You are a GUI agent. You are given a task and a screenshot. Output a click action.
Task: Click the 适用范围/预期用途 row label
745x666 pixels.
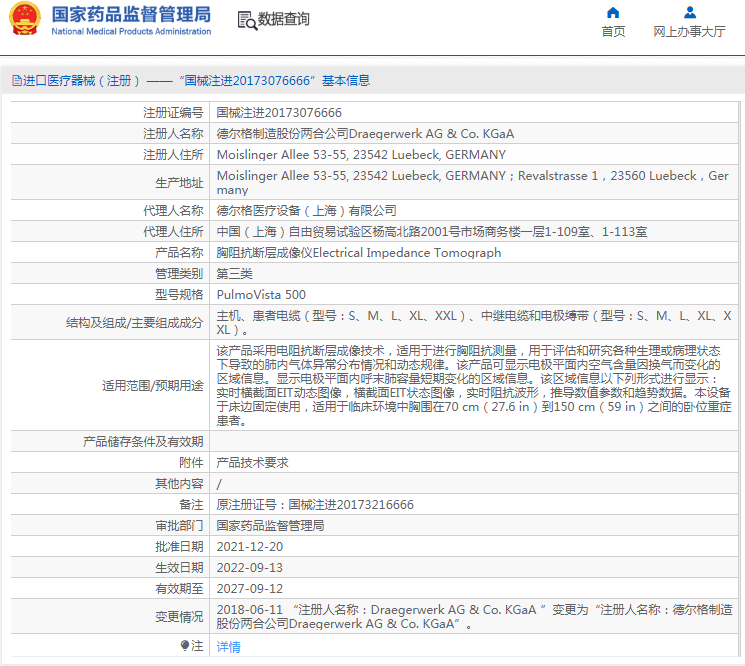click(153, 385)
